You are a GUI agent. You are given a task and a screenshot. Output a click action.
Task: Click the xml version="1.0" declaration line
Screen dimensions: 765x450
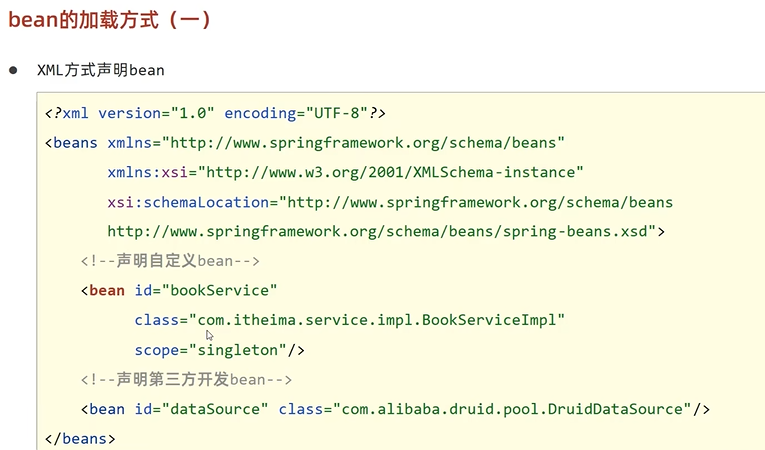(x=150, y=113)
